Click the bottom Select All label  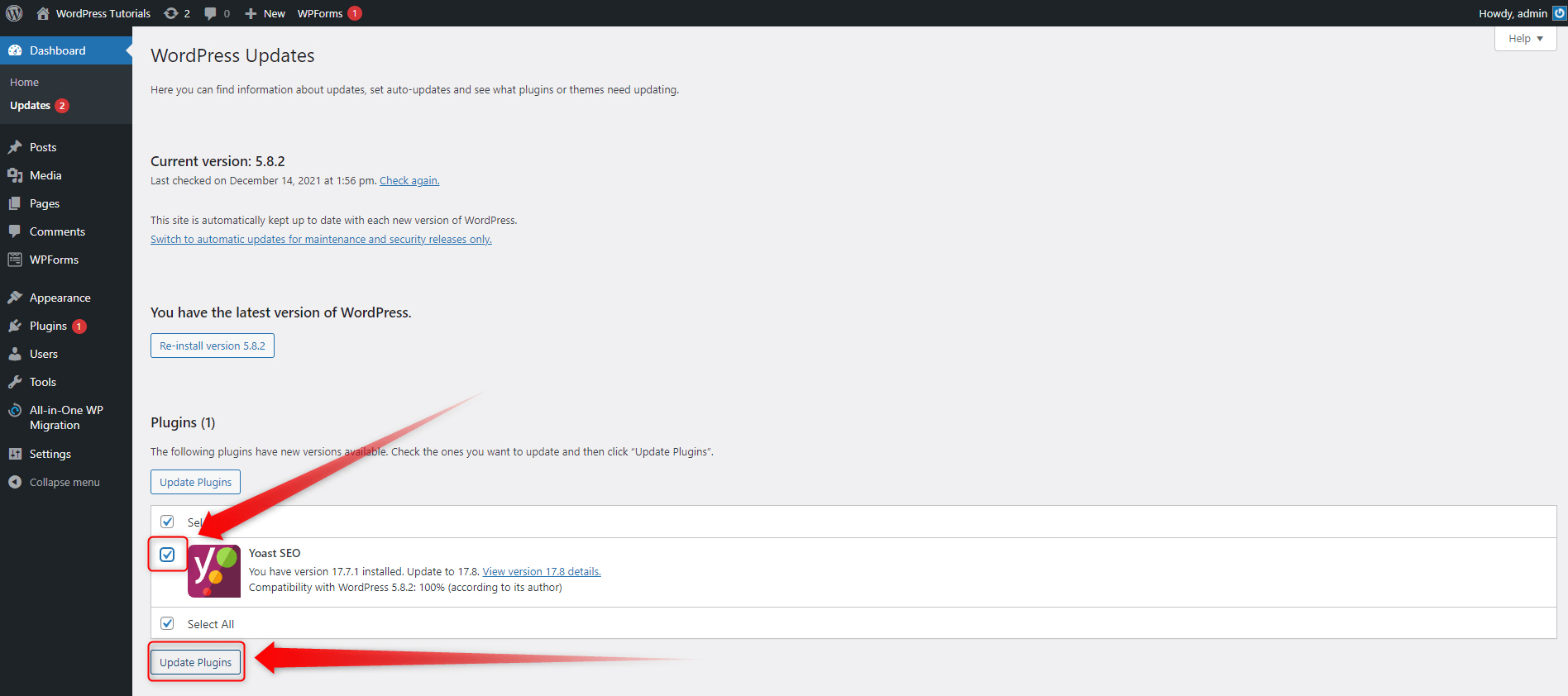pyautogui.click(x=211, y=624)
